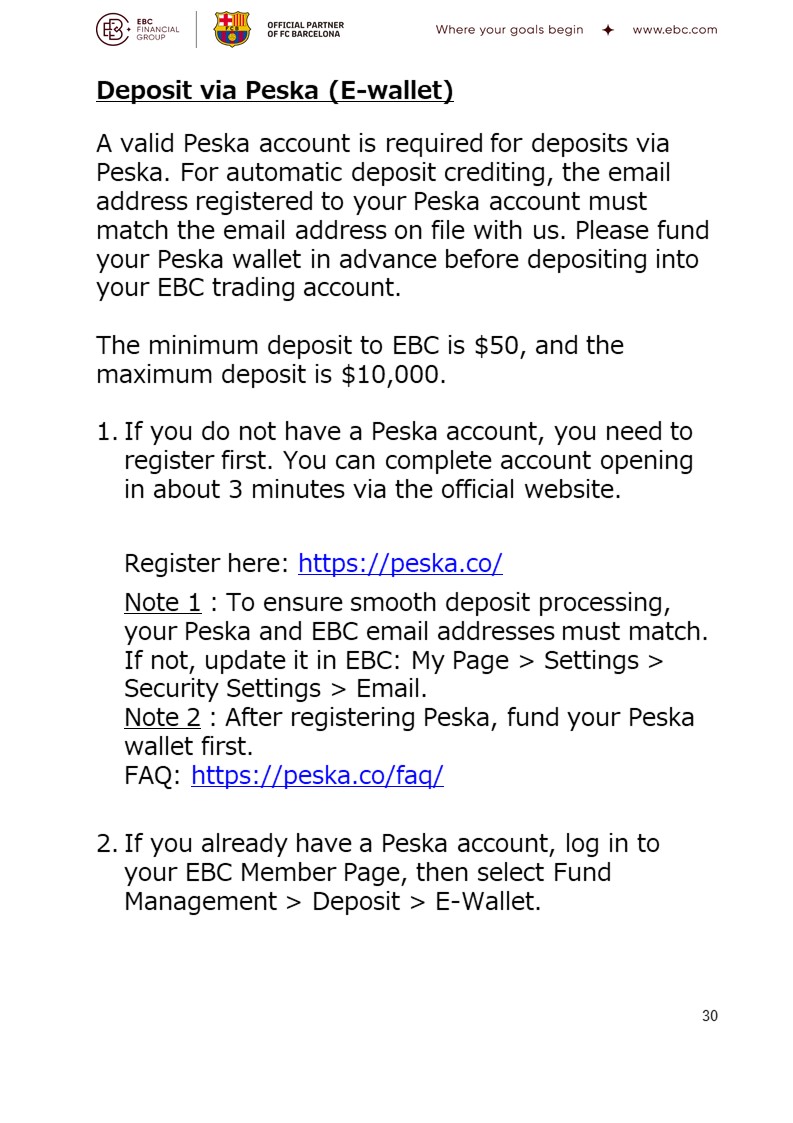This screenshot has width=793, height=1123.
Task: Click the www.ebc.com header text
Action: 674,30
